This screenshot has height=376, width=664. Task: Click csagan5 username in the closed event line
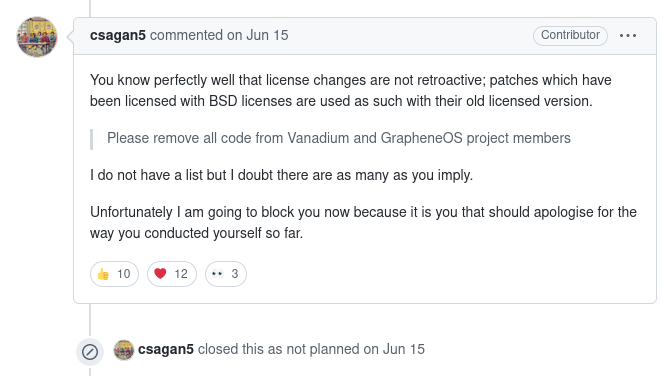coord(166,349)
